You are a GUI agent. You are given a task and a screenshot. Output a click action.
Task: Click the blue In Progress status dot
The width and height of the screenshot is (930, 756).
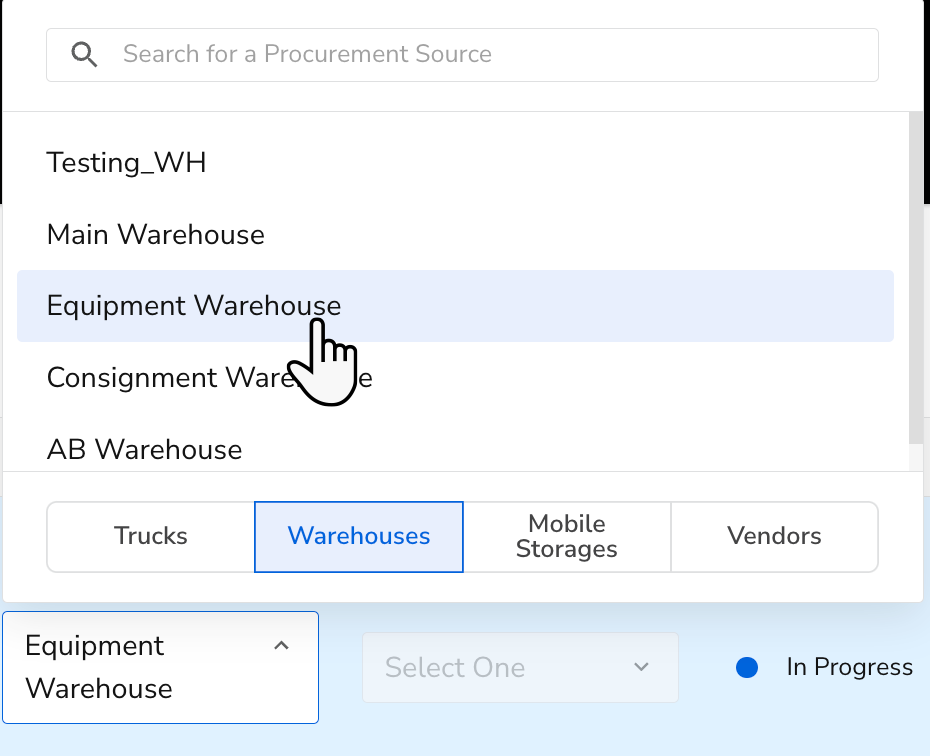747,667
